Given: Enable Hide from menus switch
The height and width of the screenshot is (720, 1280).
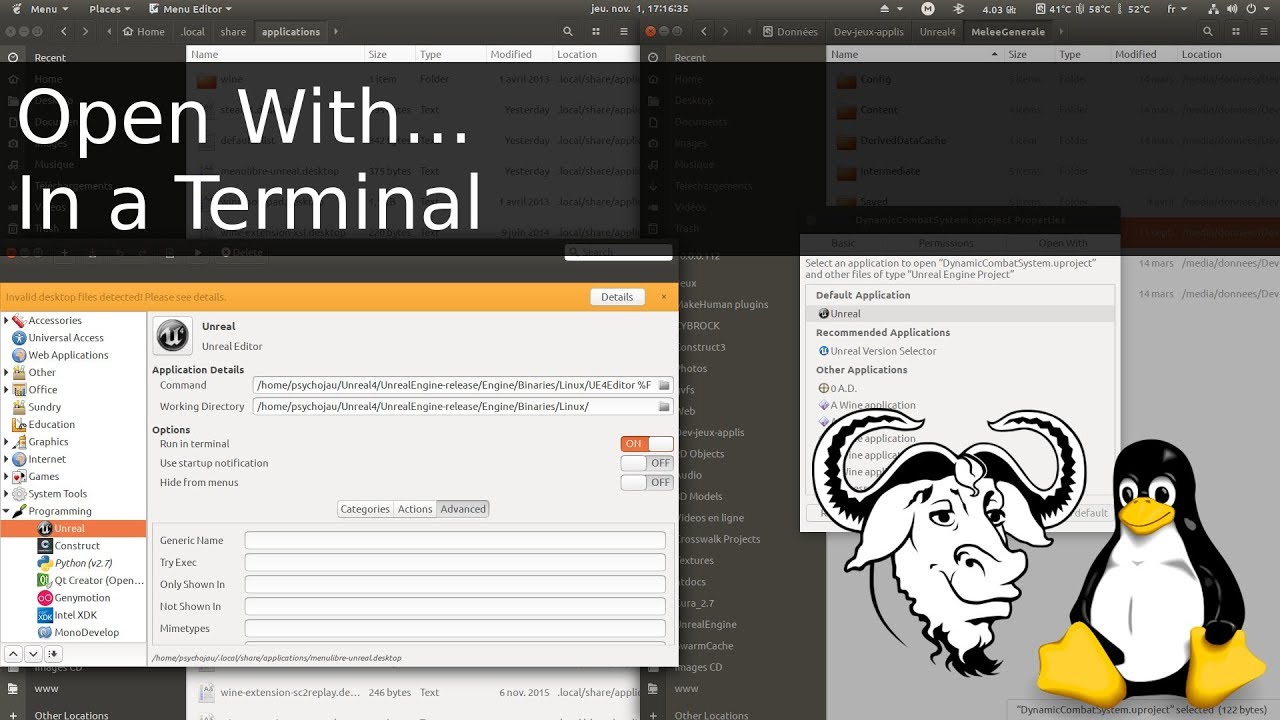Looking at the screenshot, I should [x=647, y=482].
